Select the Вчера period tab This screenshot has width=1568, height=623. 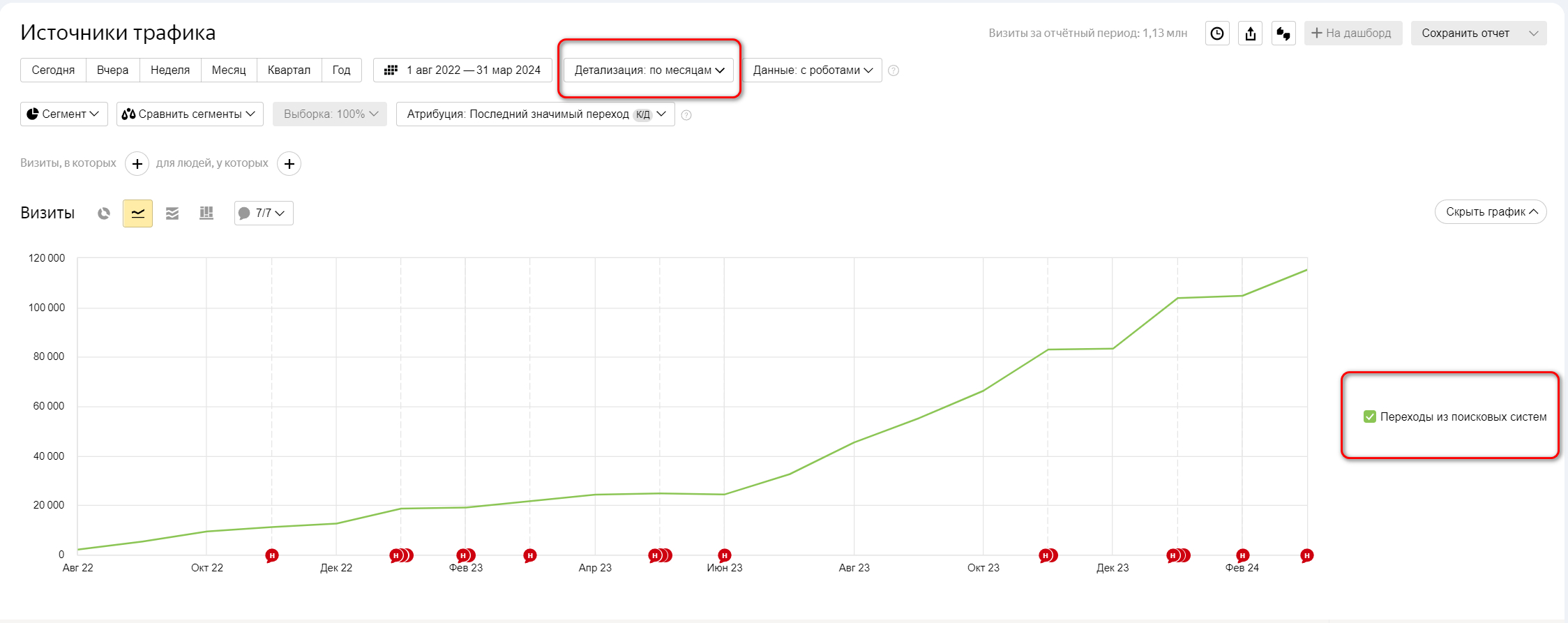pos(112,70)
